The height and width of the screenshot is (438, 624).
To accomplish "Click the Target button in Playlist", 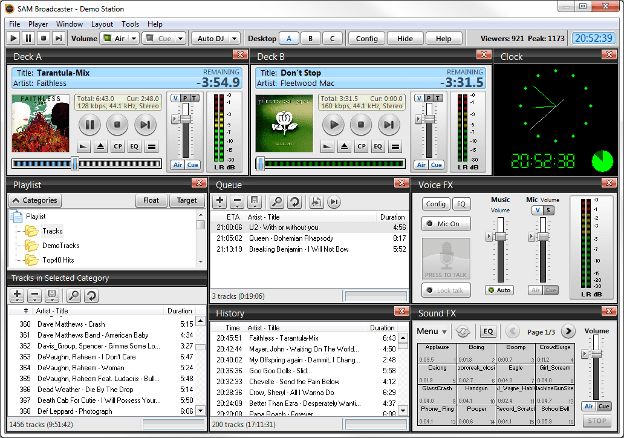I will pyautogui.click(x=187, y=201).
